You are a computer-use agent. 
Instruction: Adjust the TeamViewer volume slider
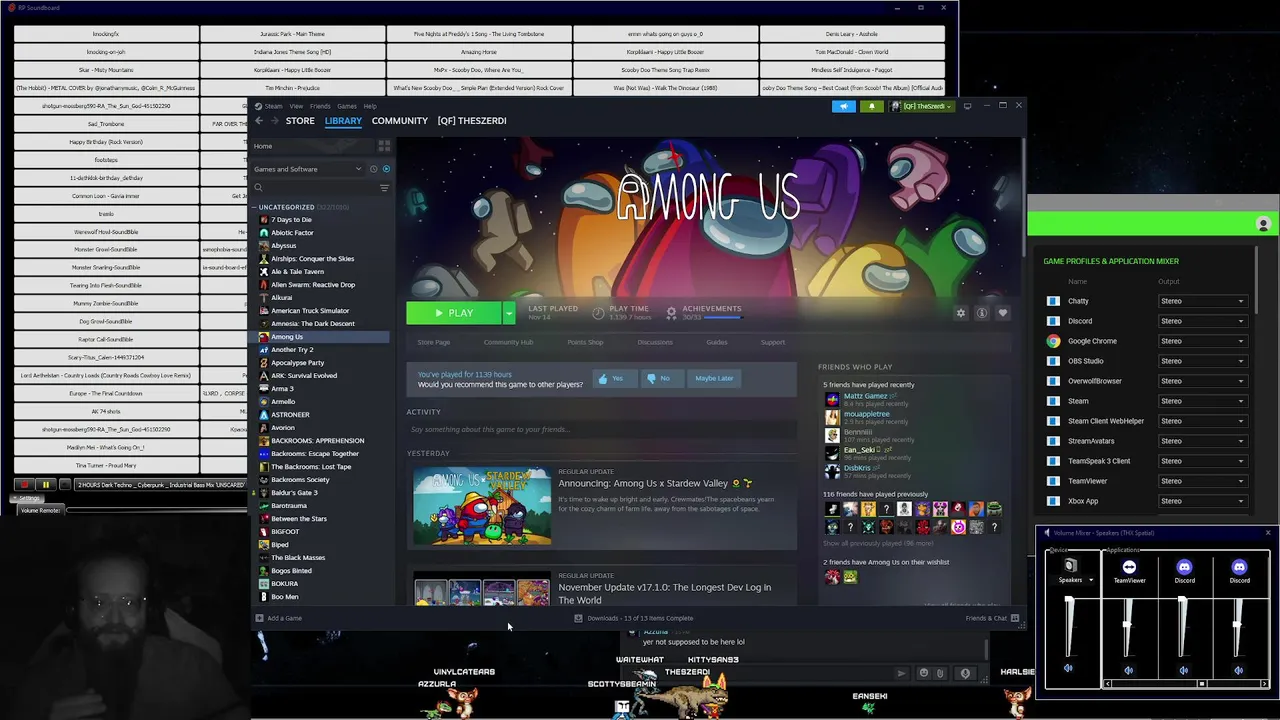(1128, 626)
